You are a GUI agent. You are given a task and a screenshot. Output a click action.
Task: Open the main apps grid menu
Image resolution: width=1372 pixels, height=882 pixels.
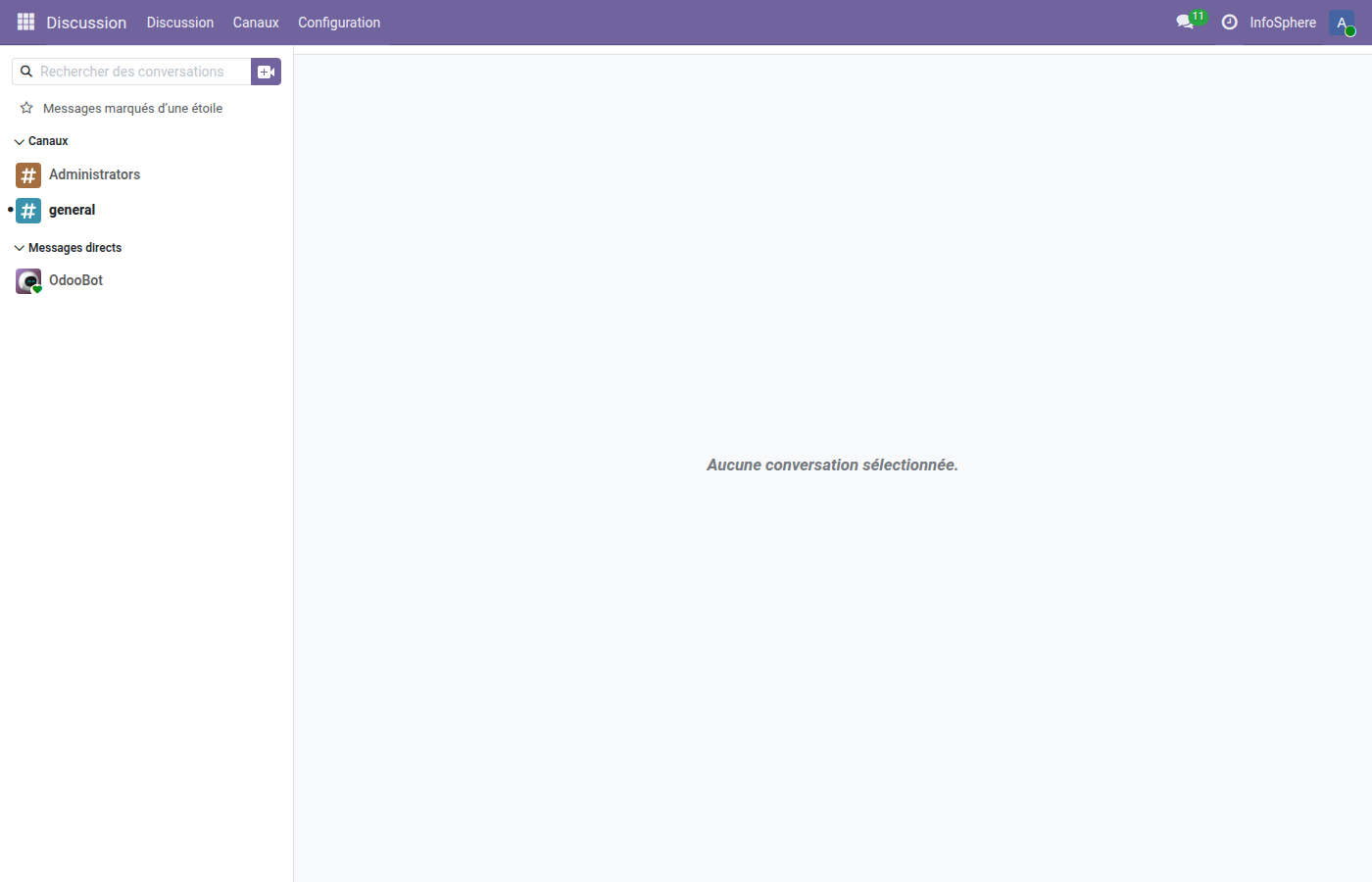25,22
